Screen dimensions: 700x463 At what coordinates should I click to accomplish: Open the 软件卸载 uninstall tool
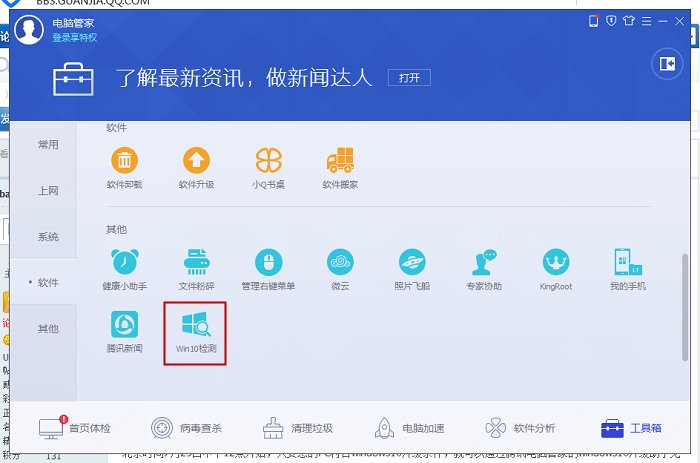[x=124, y=161]
